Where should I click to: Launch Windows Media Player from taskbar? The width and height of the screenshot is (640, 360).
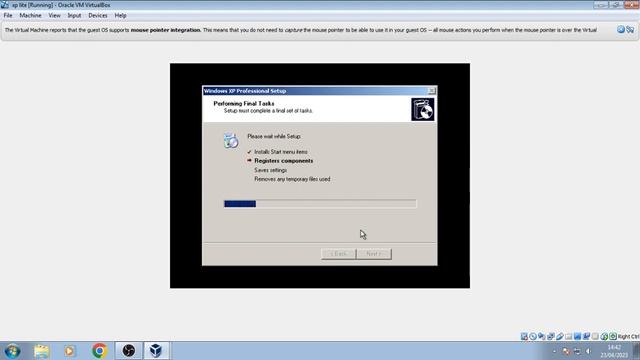point(69,351)
